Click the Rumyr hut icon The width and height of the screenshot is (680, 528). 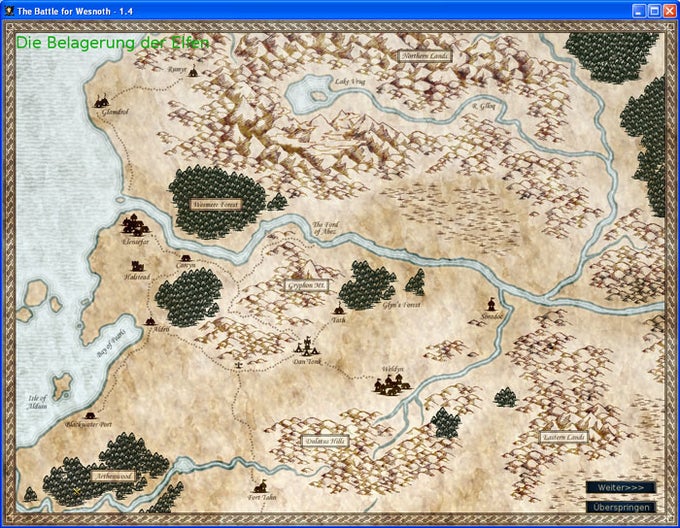click(x=193, y=71)
